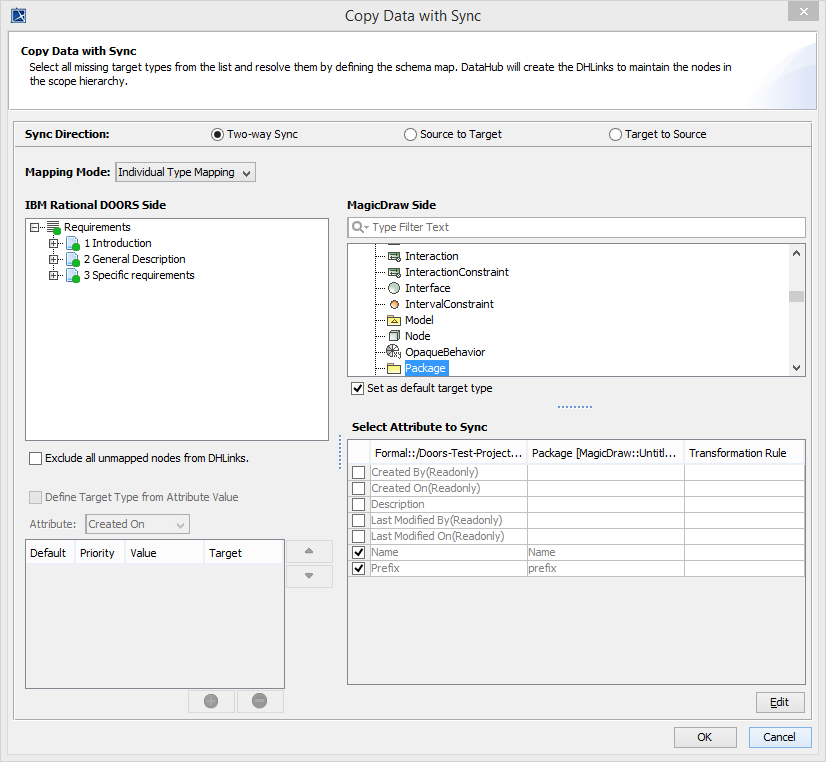Uncheck Set as default target type
This screenshot has height=762, width=826.
[x=357, y=388]
